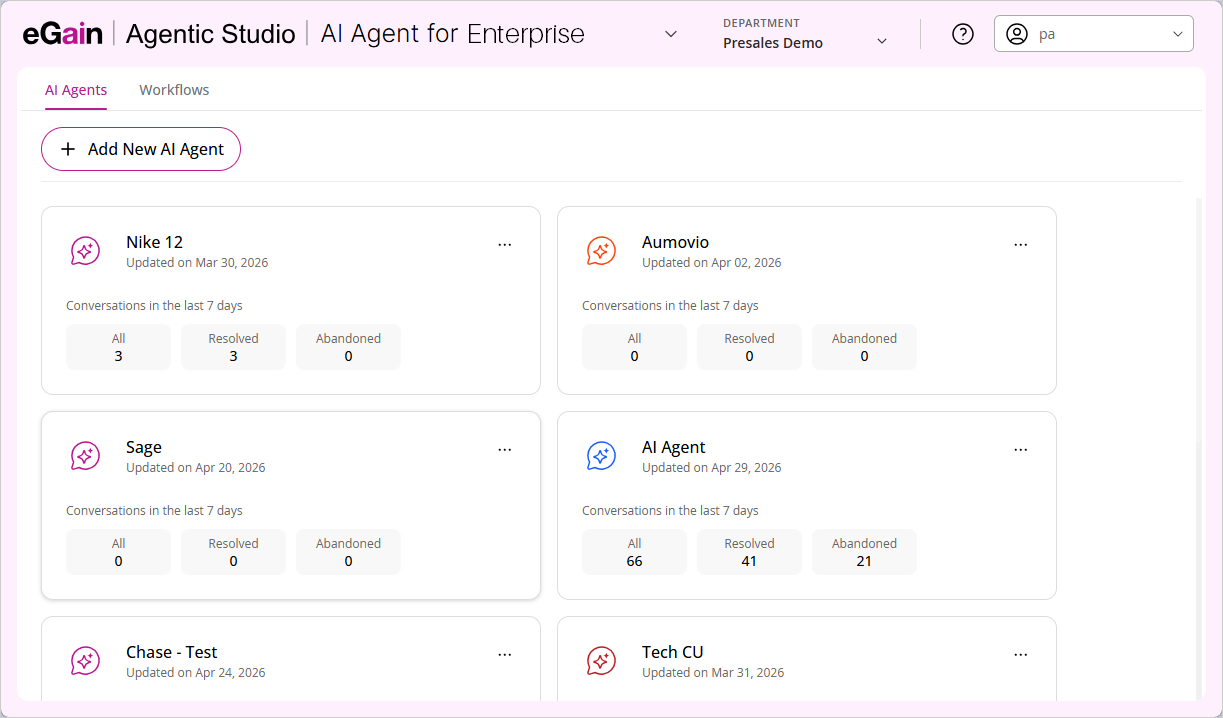
Task: Open the Tech CU more options menu
Action: tap(1021, 654)
